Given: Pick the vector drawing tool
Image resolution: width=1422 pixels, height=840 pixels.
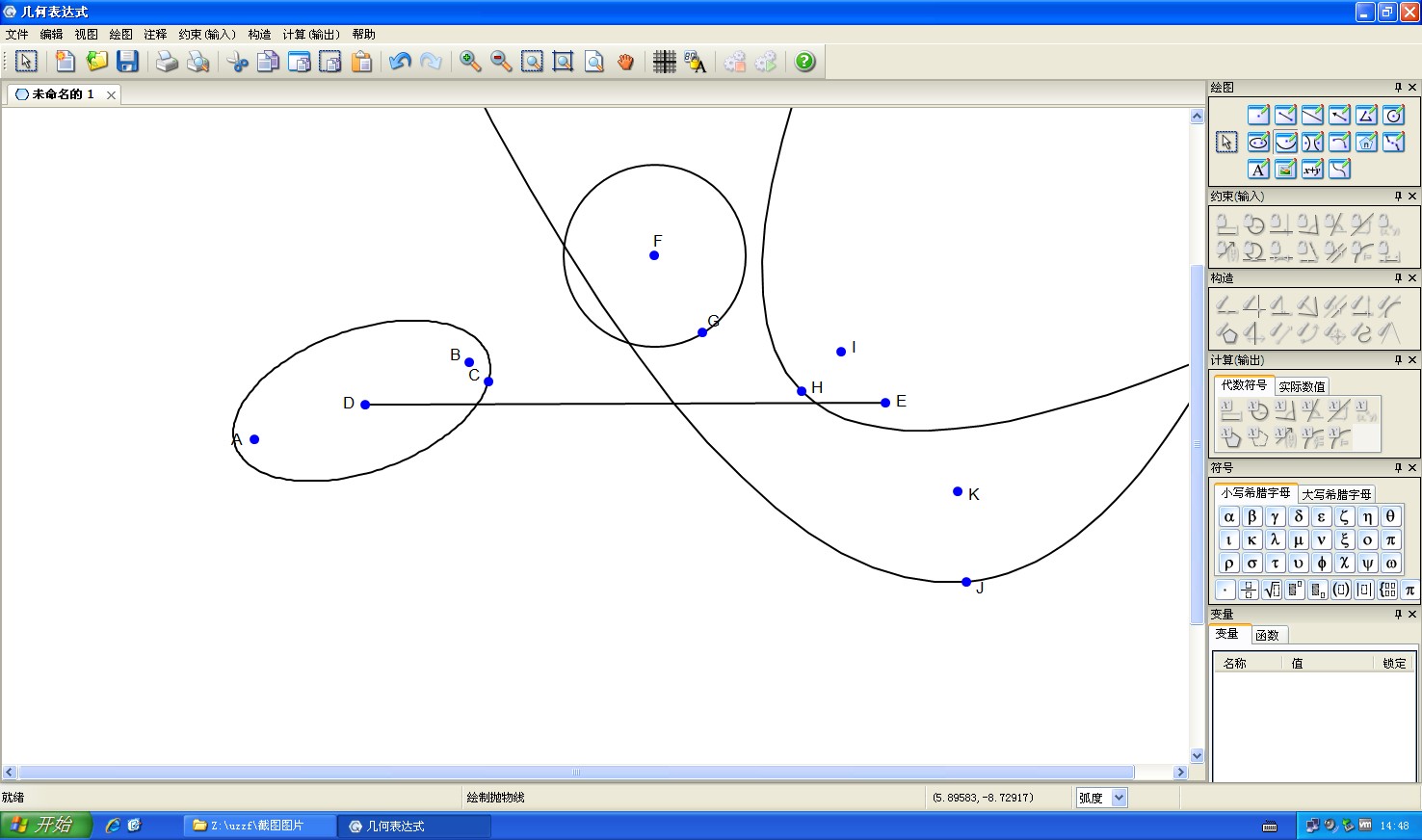Looking at the screenshot, I should pos(1339,116).
